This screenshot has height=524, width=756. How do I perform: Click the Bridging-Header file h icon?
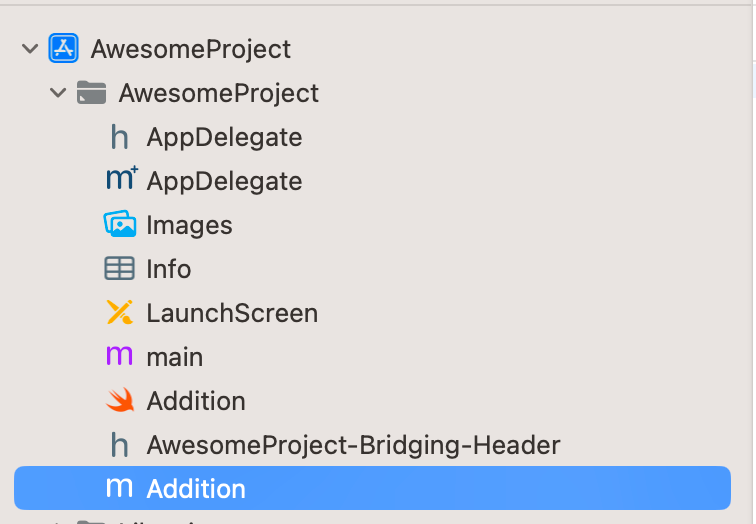(x=119, y=444)
